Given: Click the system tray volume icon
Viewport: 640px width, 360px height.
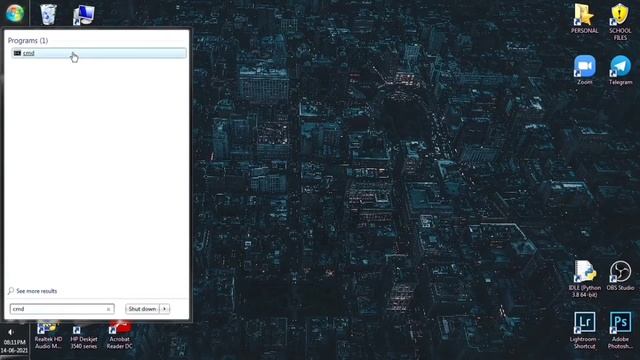Looking at the screenshot, I should point(11,332).
